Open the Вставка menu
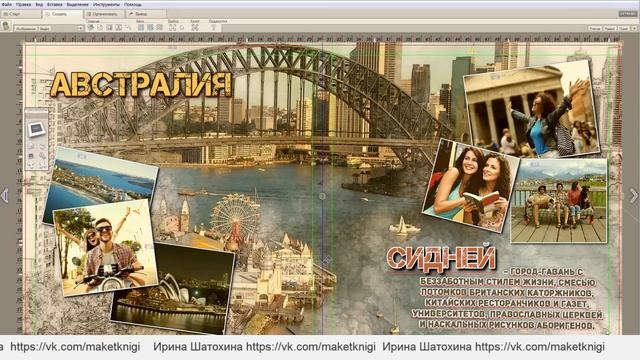Image resolution: width=640 pixels, height=360 pixels. pyautogui.click(x=55, y=4)
